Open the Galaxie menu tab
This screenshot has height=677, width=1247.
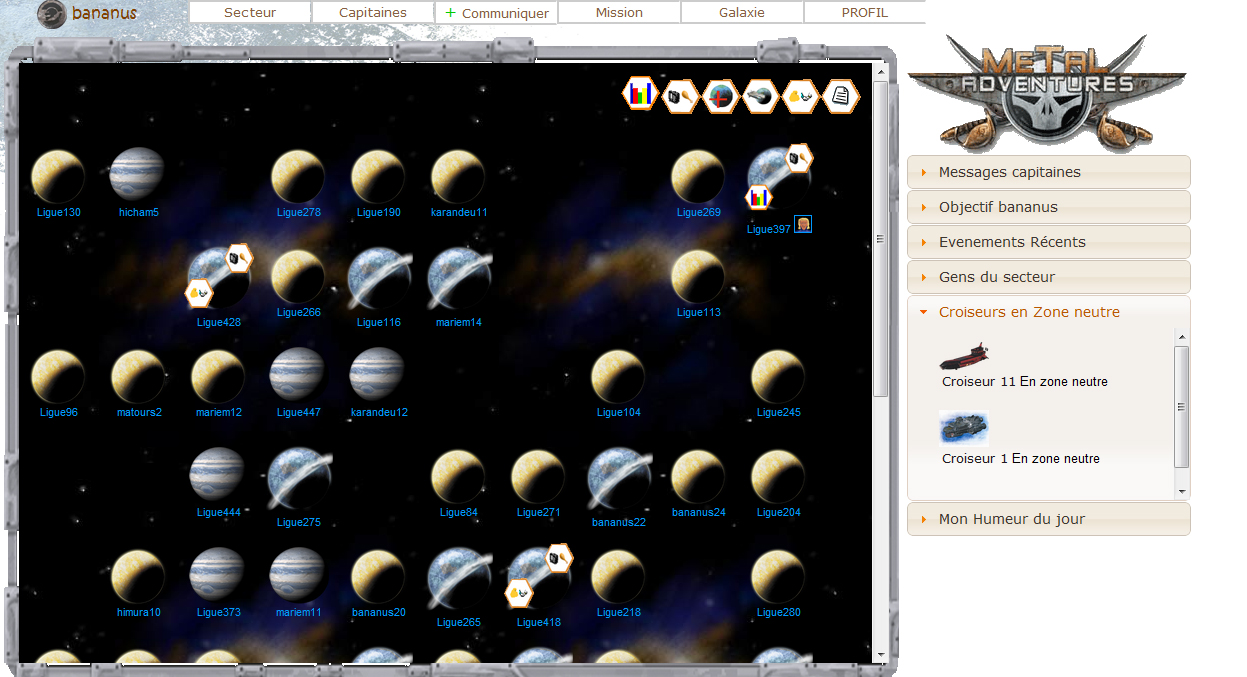[741, 13]
